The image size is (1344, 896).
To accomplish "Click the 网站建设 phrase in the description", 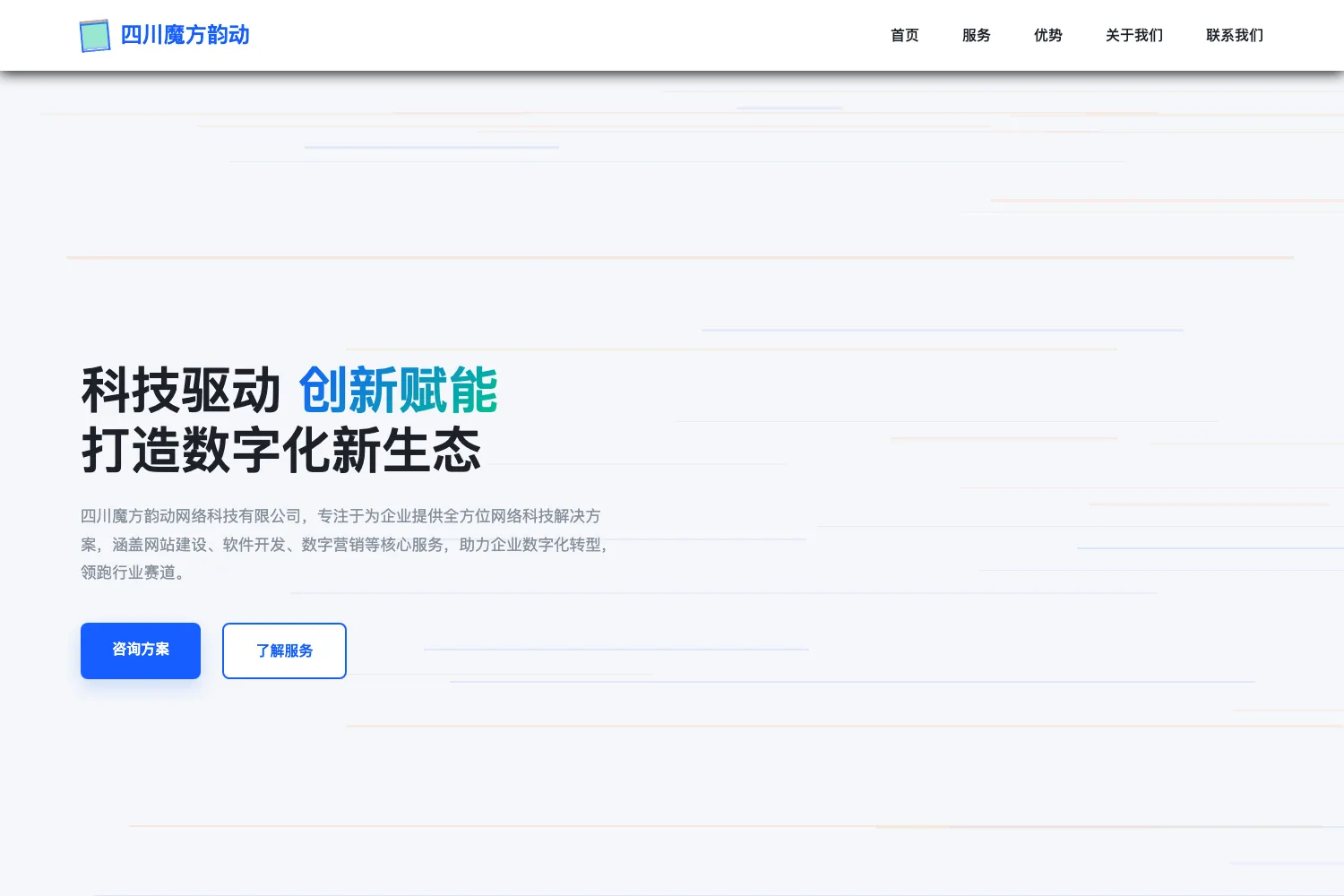I will click(159, 545).
